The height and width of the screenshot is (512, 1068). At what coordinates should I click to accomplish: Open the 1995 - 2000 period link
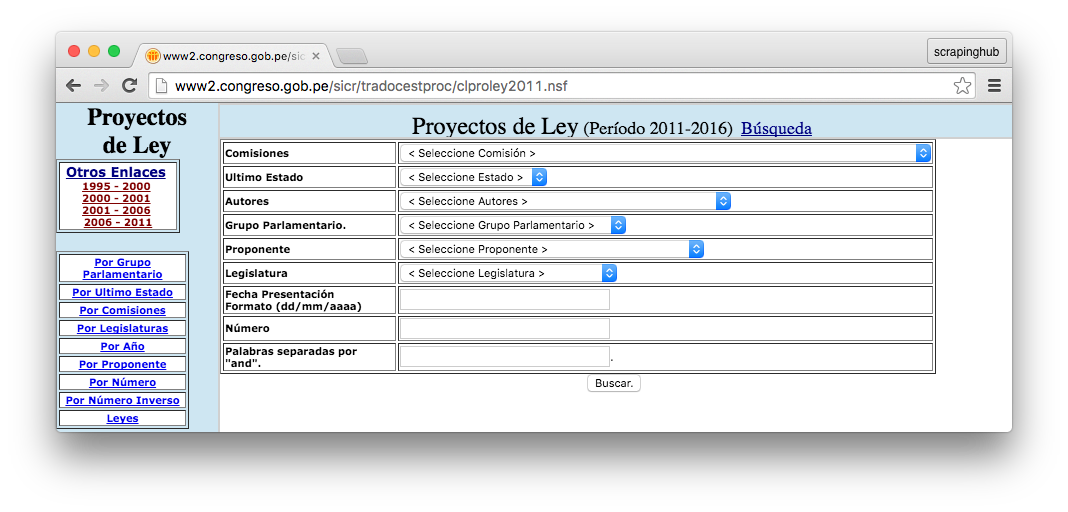tap(116, 187)
